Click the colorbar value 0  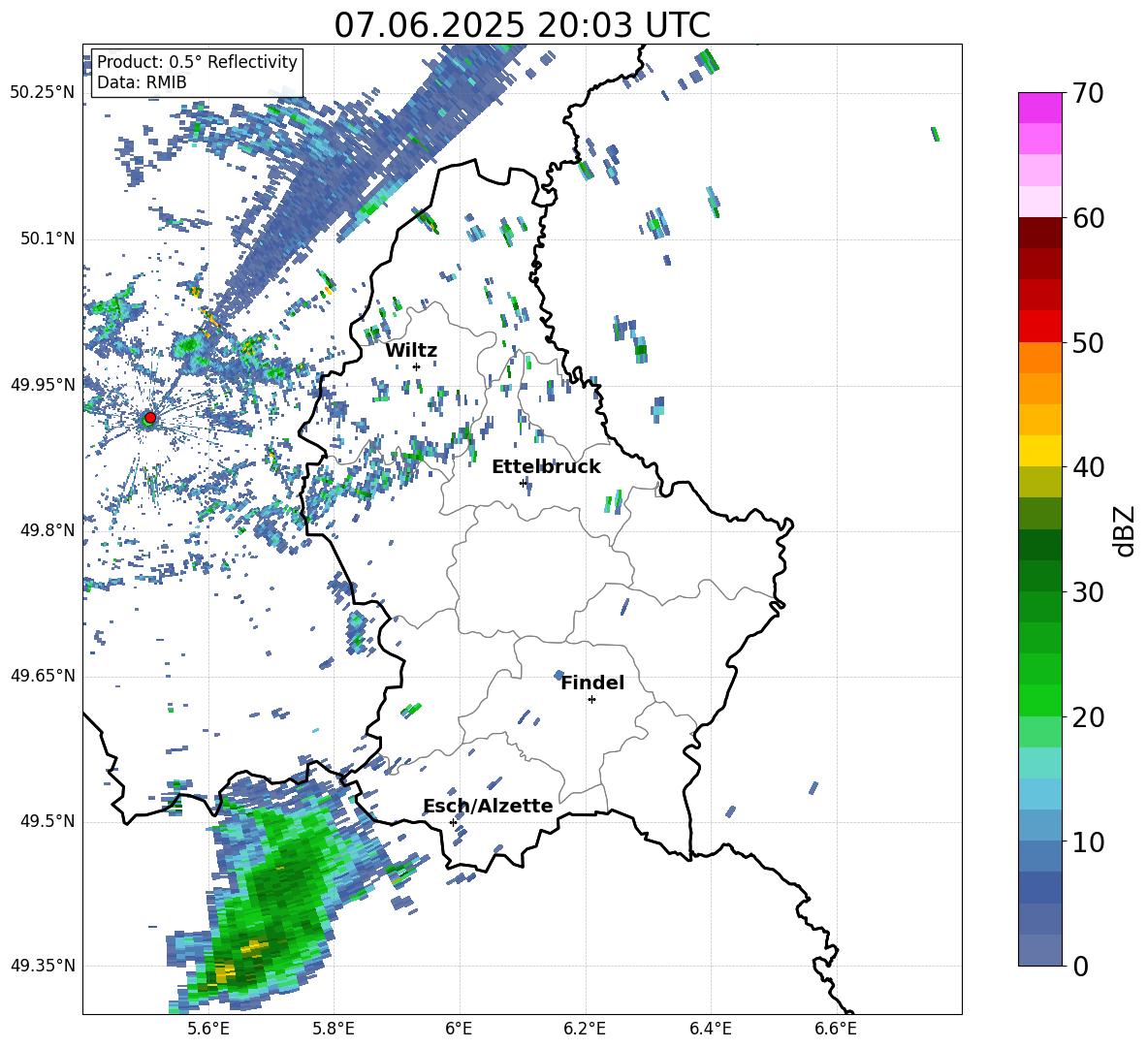pos(1081,966)
